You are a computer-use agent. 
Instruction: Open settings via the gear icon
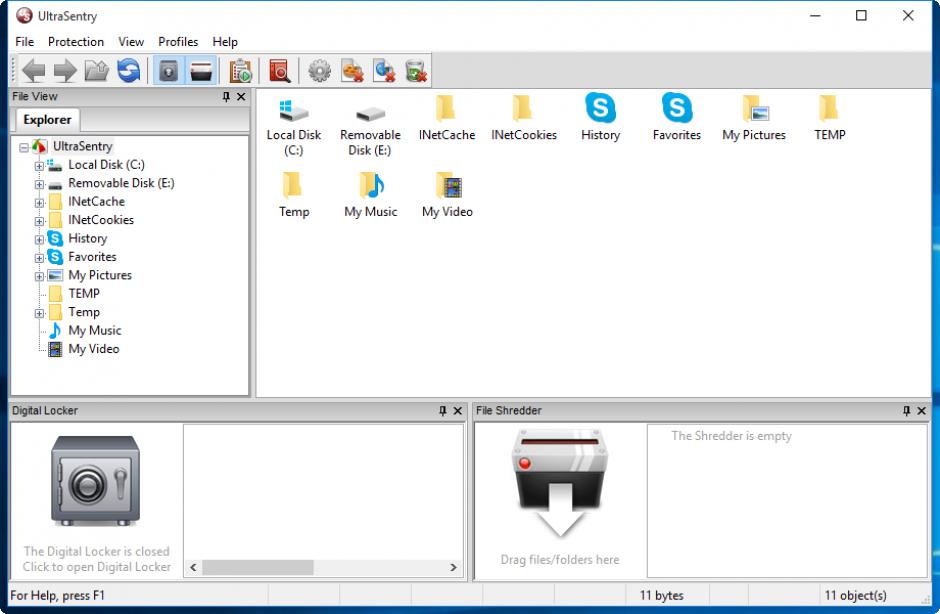tap(319, 71)
